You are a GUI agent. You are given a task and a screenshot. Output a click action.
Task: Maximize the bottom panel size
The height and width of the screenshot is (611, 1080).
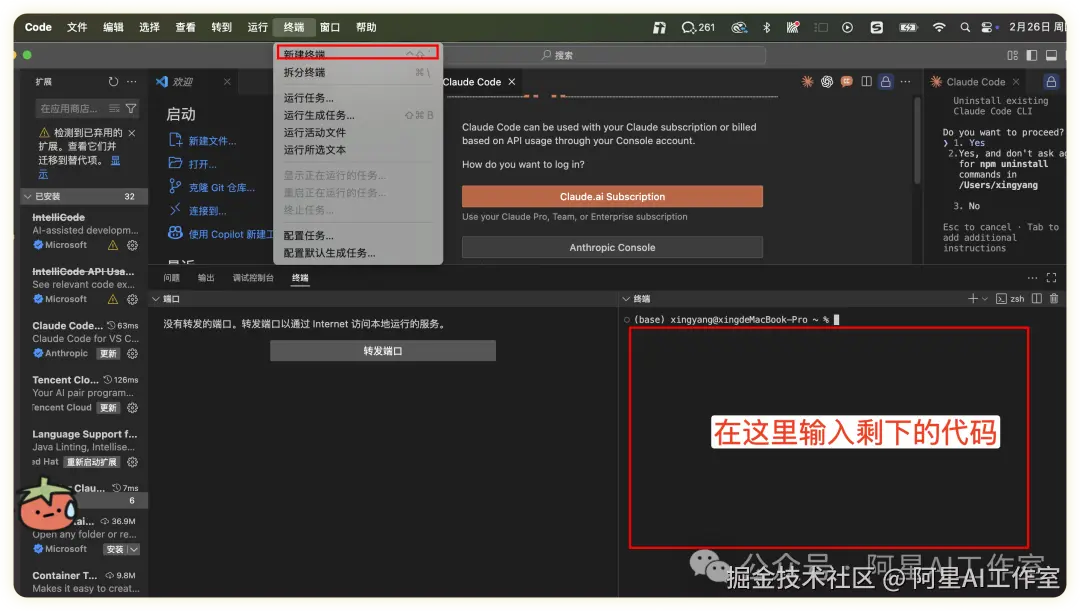click(x=1051, y=278)
